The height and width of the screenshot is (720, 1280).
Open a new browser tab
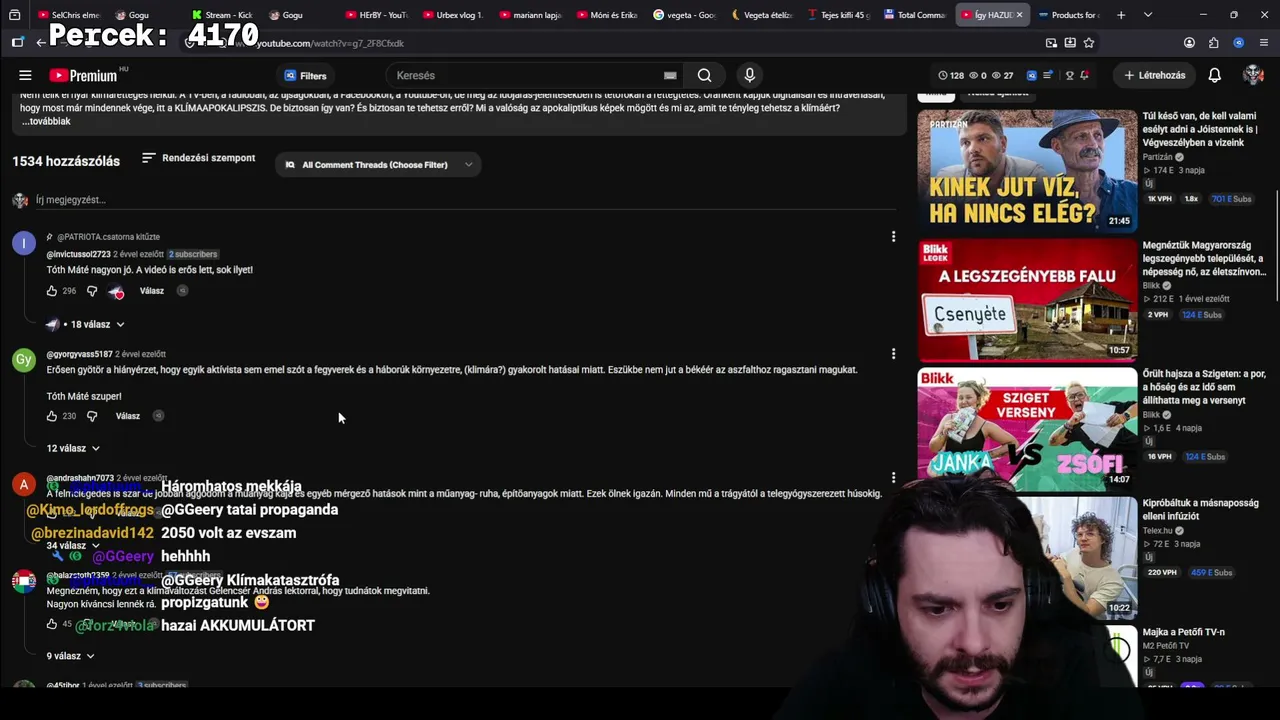coord(1121,15)
